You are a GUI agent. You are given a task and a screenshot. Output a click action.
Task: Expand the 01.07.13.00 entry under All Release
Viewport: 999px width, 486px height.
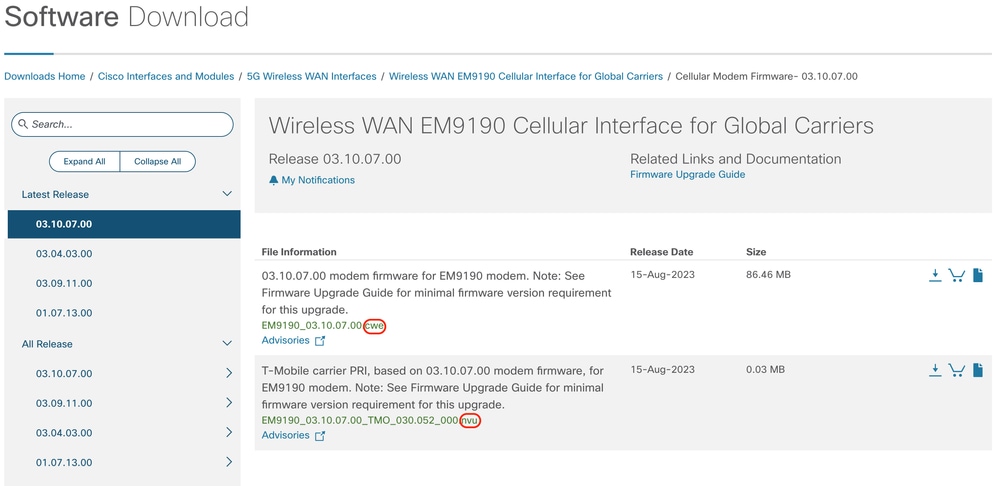pos(229,462)
